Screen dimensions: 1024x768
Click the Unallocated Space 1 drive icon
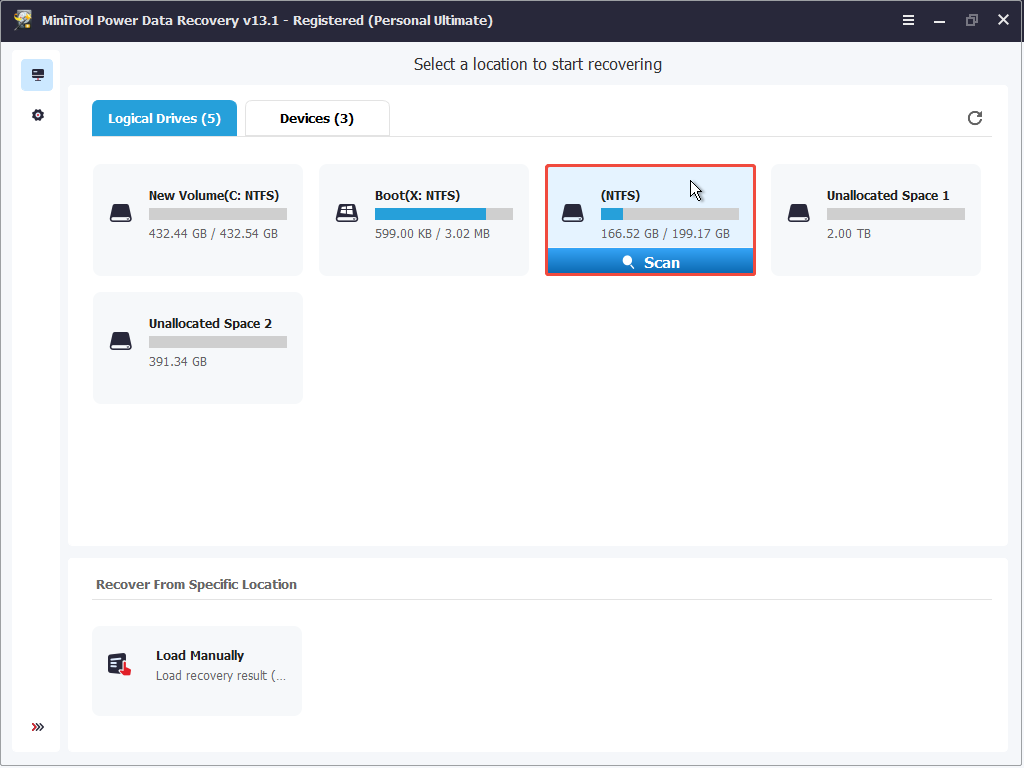tap(799, 213)
